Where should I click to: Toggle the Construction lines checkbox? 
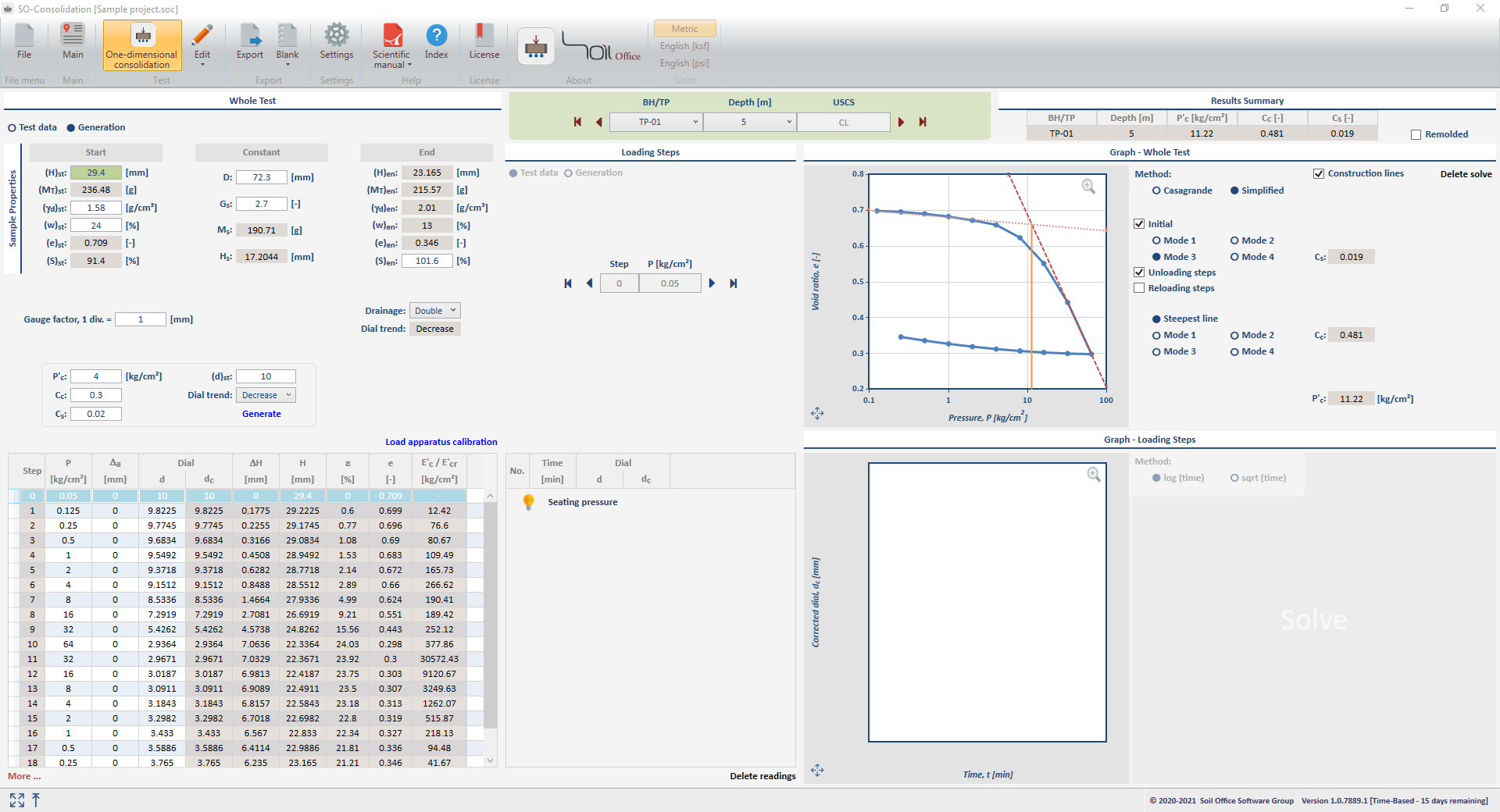(x=1319, y=173)
